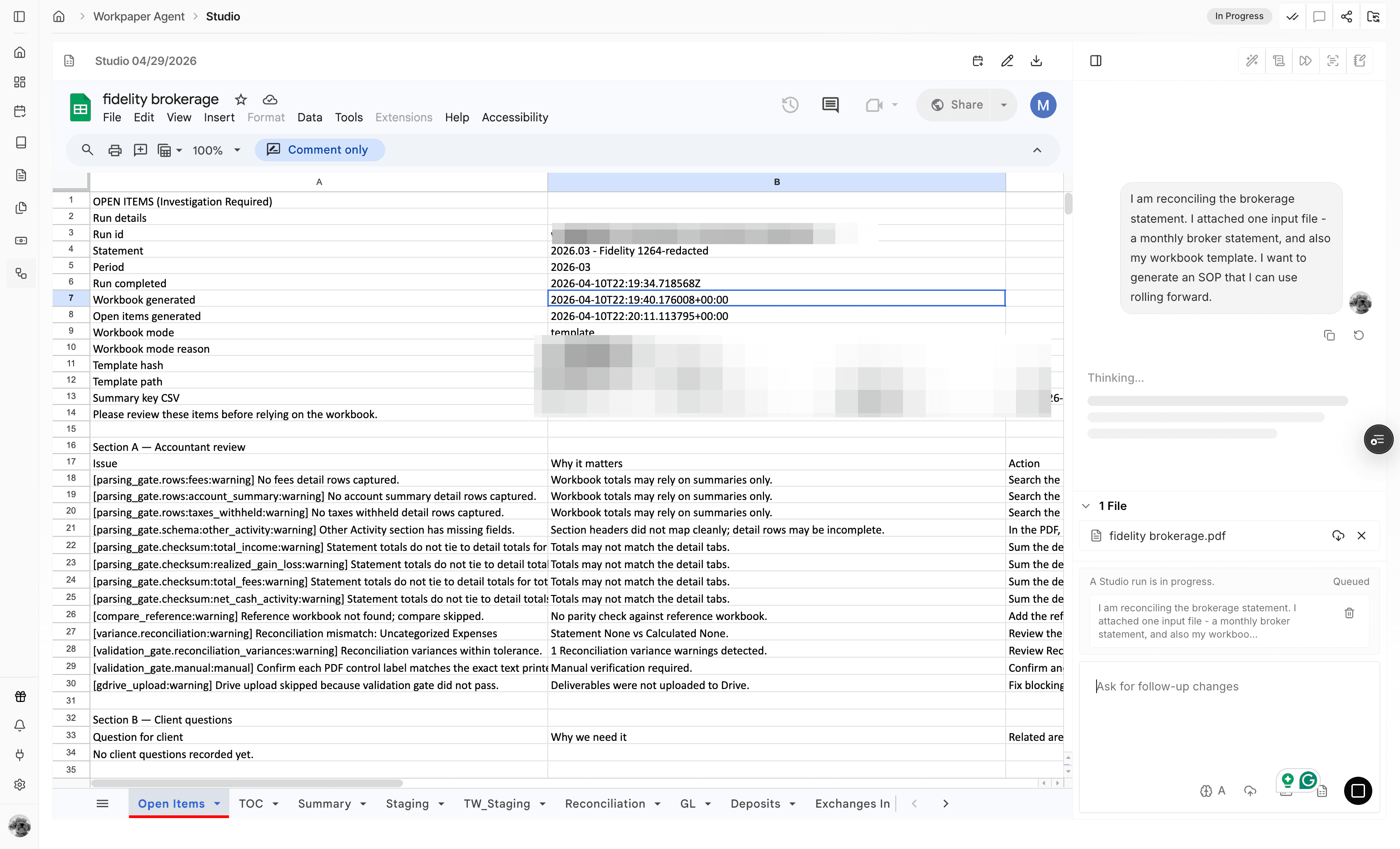The image size is (1400, 849).
Task: Open the Summary tab dropdown arrow
Action: [x=363, y=804]
